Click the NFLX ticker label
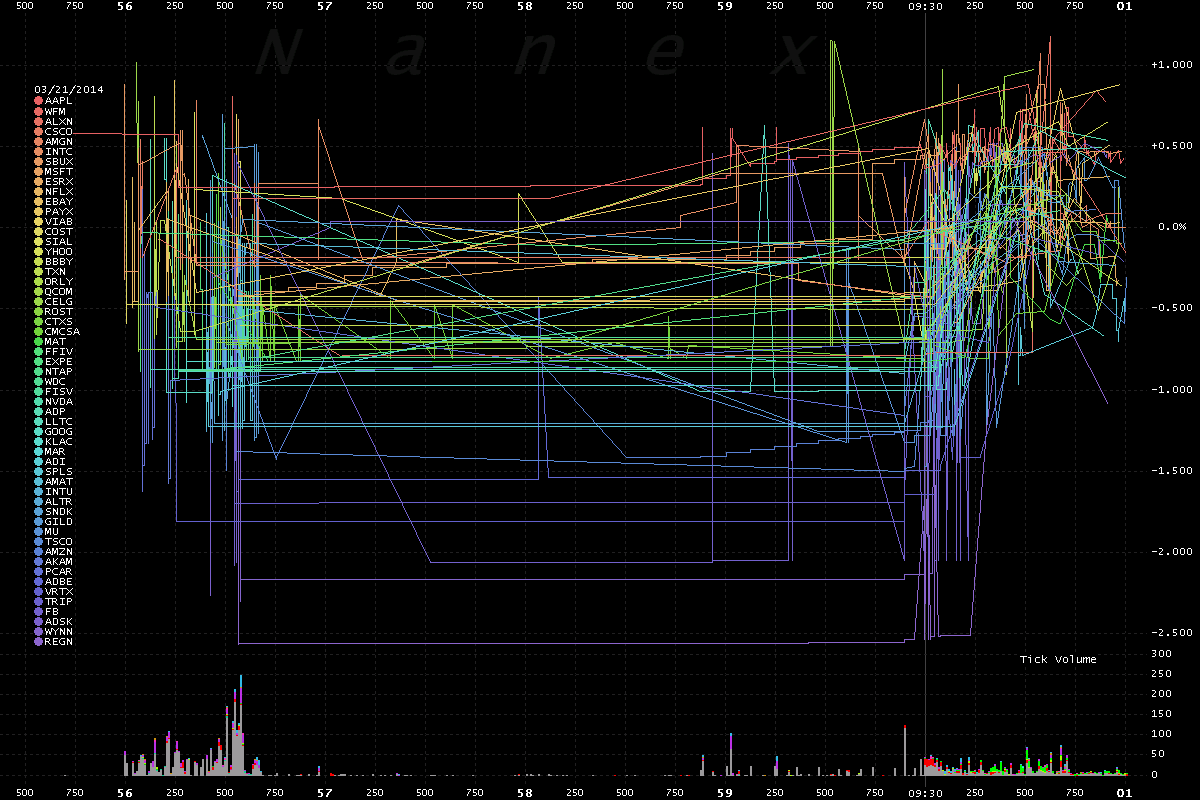The height and width of the screenshot is (800, 1200). coord(59,191)
